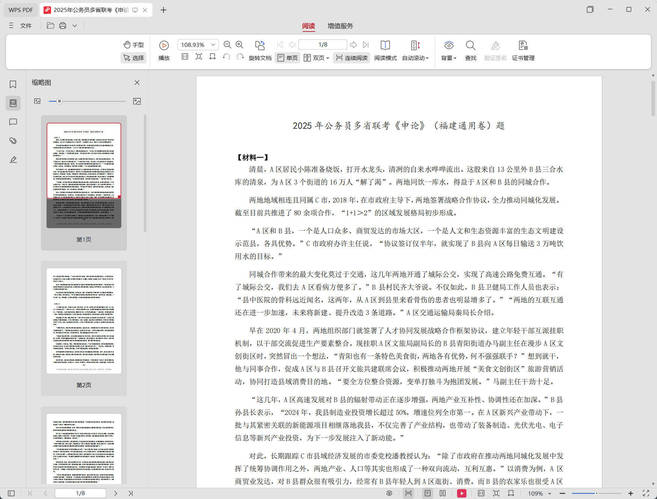Open the bookmark panel in sidebar
The image size is (657, 499).
pos(13,85)
